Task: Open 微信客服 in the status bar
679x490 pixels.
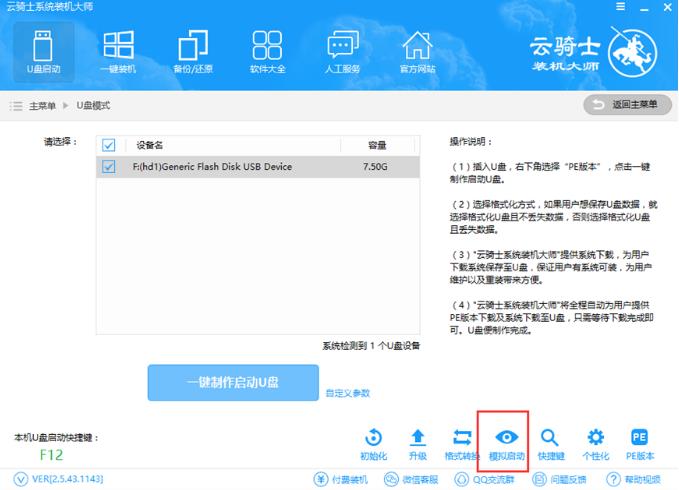Action: [x=411, y=479]
